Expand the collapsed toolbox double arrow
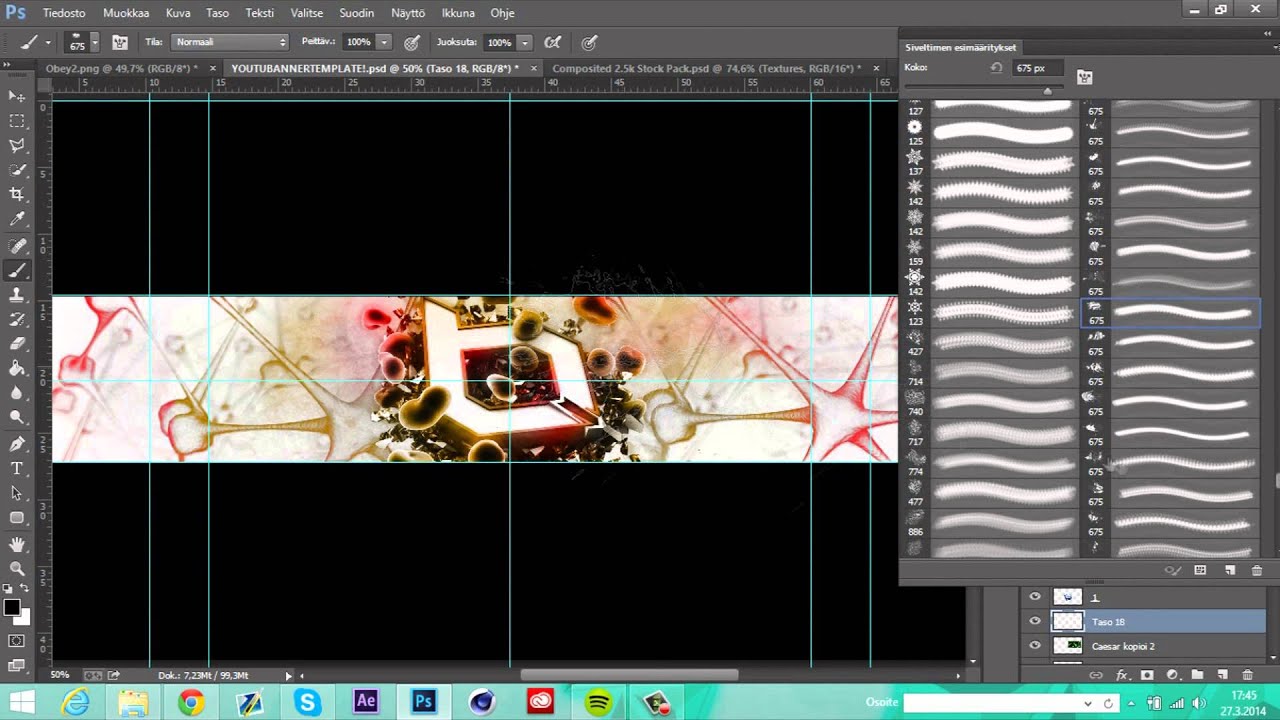Image resolution: width=1280 pixels, height=720 pixels. point(7,65)
